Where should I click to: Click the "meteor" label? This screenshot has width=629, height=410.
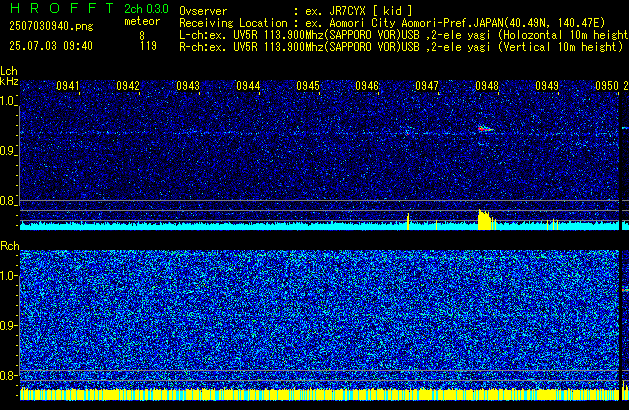click(142, 21)
